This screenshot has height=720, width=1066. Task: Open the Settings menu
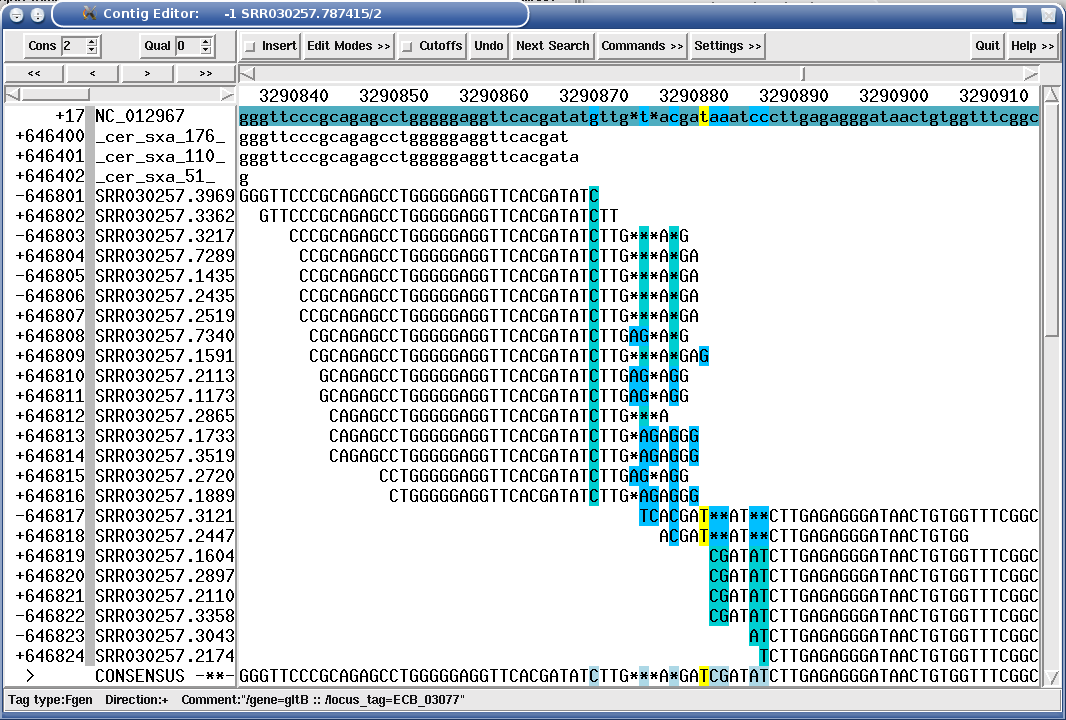point(727,46)
